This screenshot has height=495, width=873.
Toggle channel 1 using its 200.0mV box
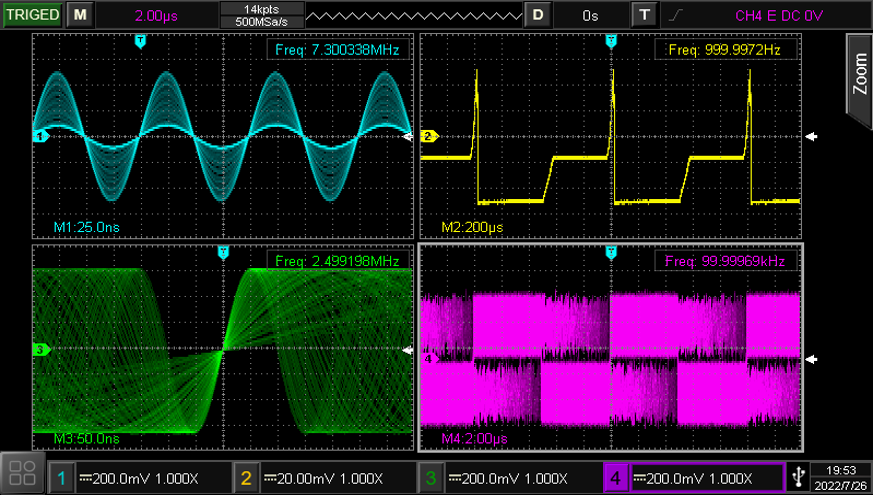click(138, 478)
